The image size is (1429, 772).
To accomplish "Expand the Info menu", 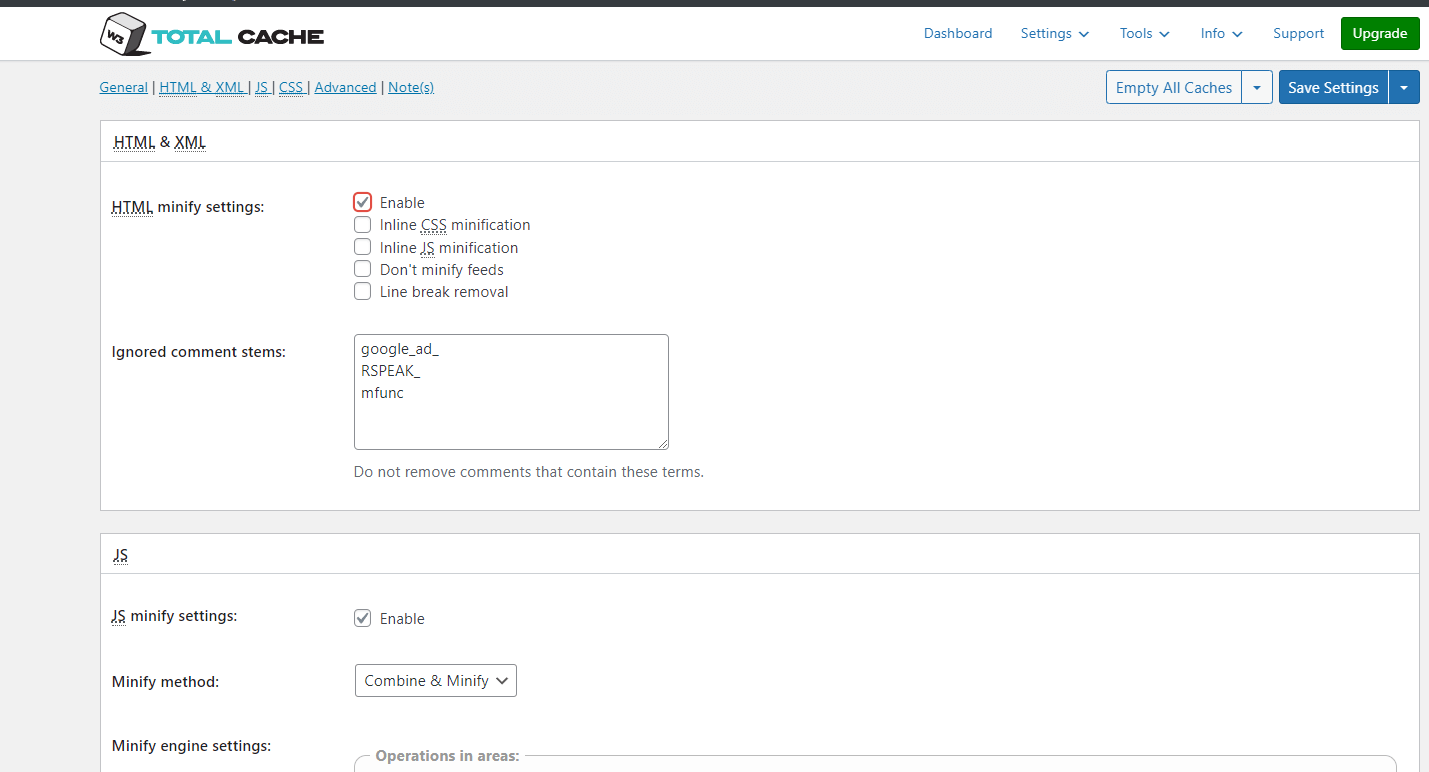I will coord(1222,33).
